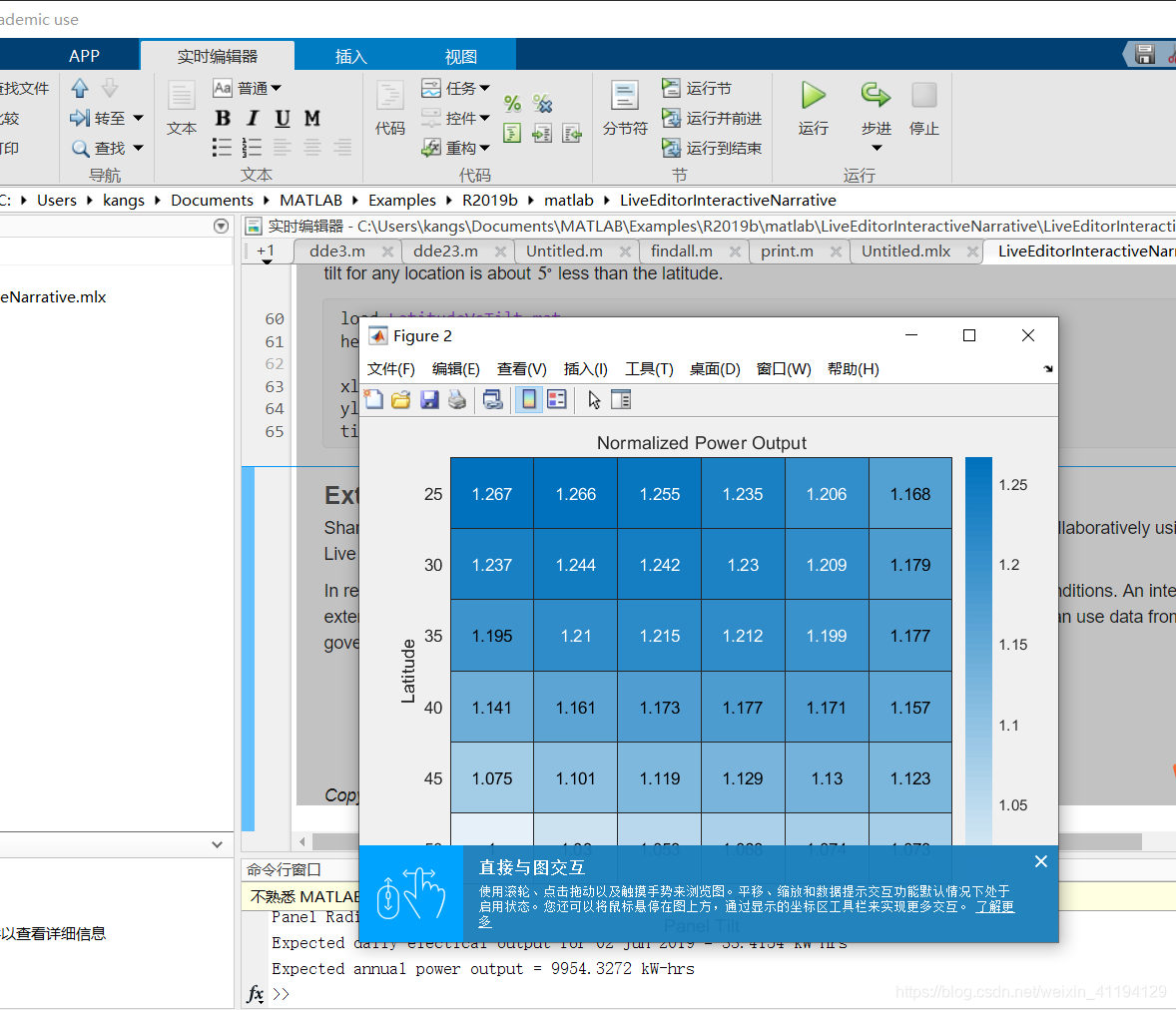The image size is (1176, 1010).
Task: Close the print.m editor tab
Action: (836, 252)
